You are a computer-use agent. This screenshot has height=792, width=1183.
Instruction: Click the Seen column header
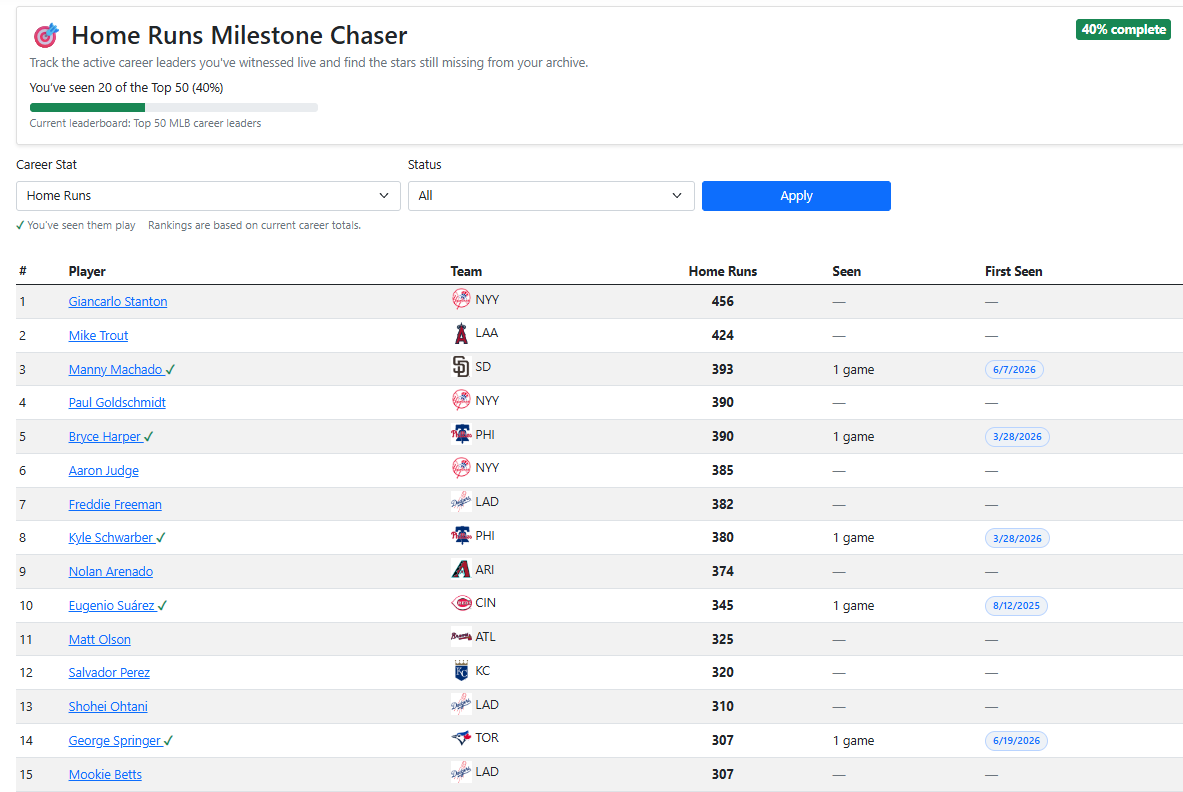point(847,272)
